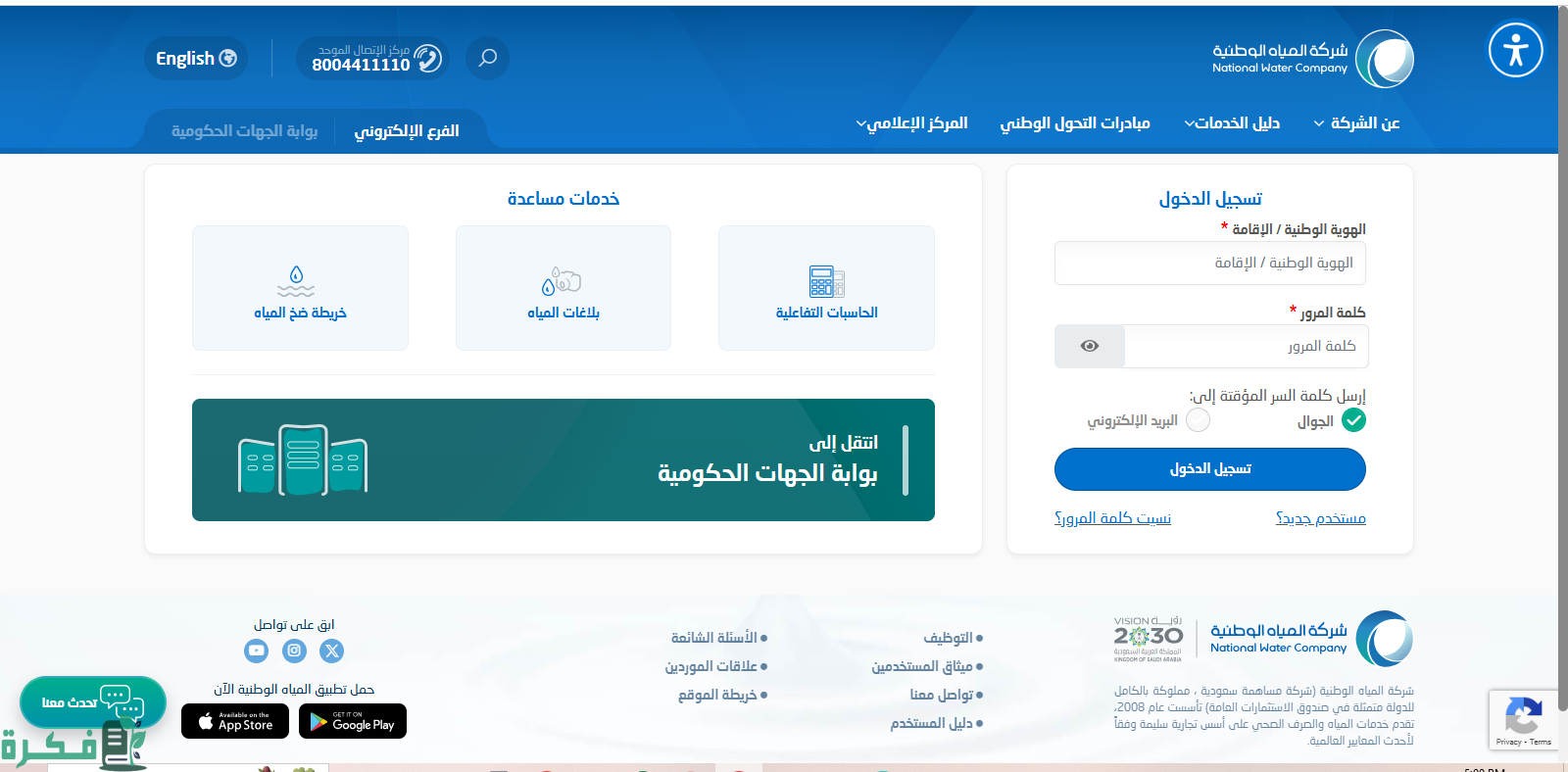Click the blue تسجيل الدخول button

click(x=1209, y=469)
